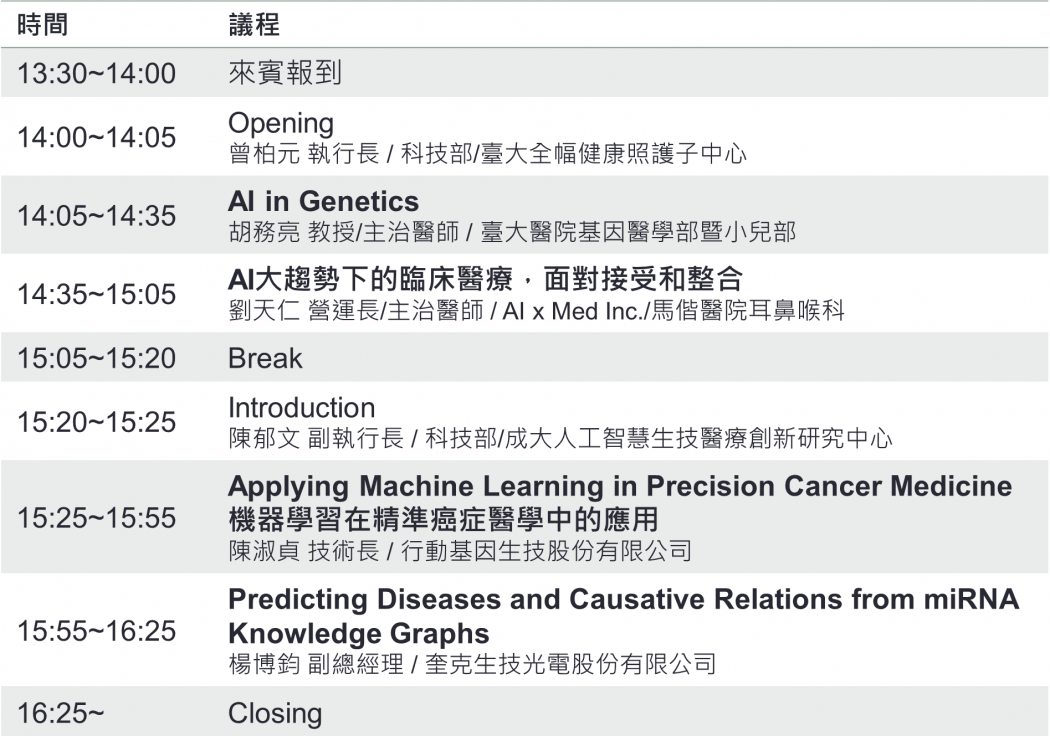Click the 議程 column header
This screenshot has width=1050, height=736.
(254, 25)
